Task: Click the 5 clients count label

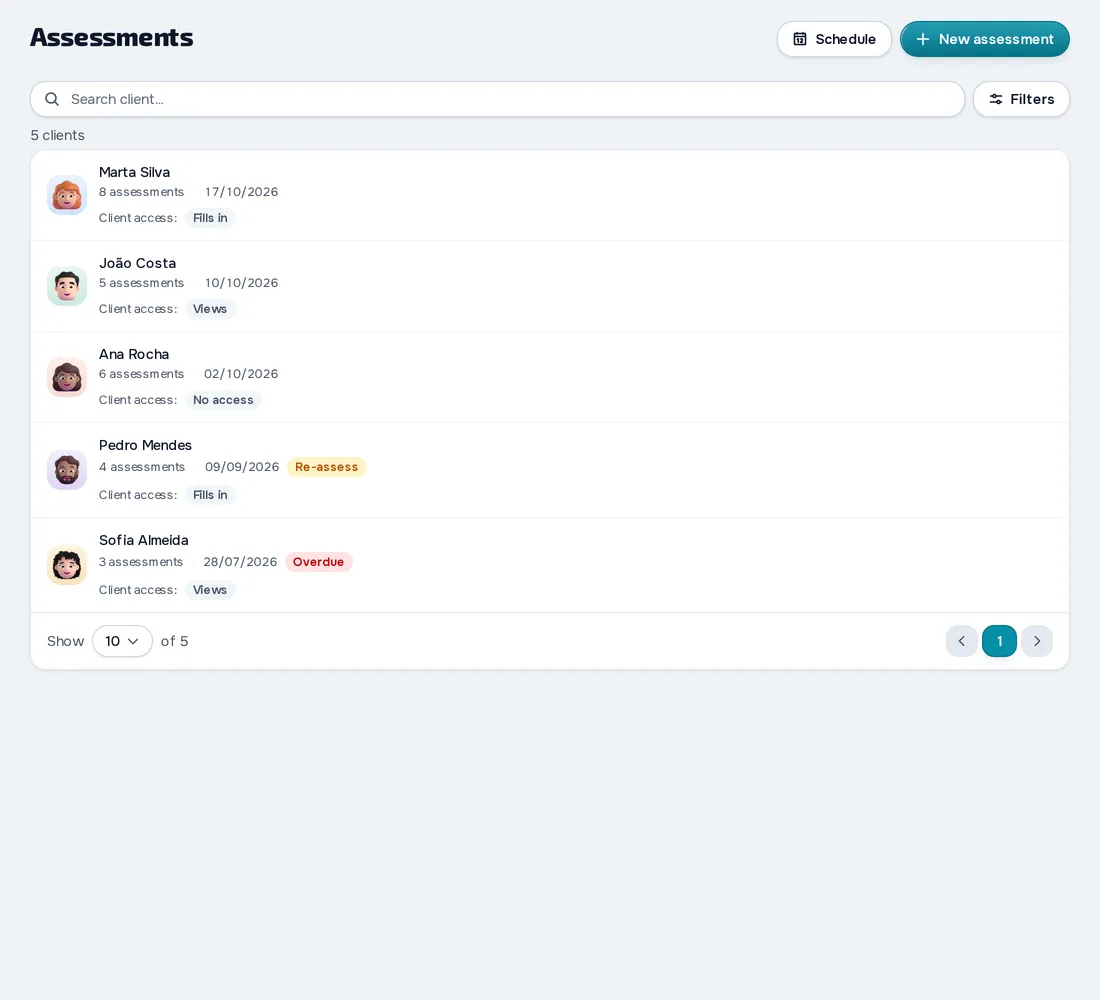Action: tap(58, 135)
